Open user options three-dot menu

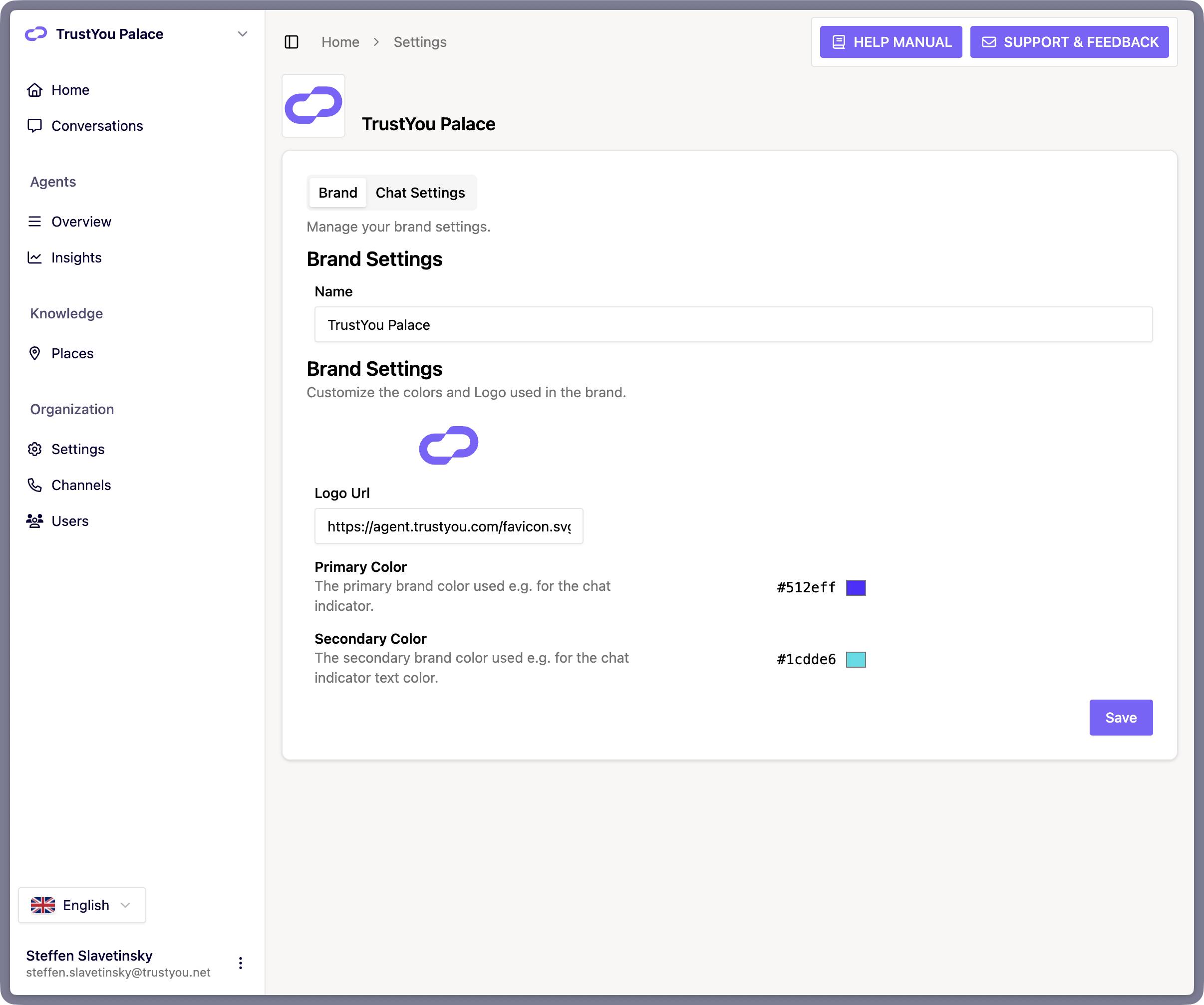coord(240,963)
